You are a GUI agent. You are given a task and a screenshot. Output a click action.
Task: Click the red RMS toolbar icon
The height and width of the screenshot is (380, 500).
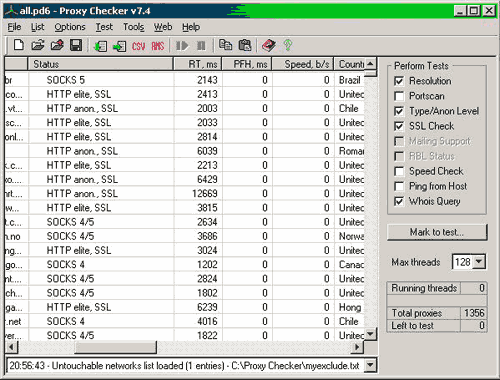point(158,46)
